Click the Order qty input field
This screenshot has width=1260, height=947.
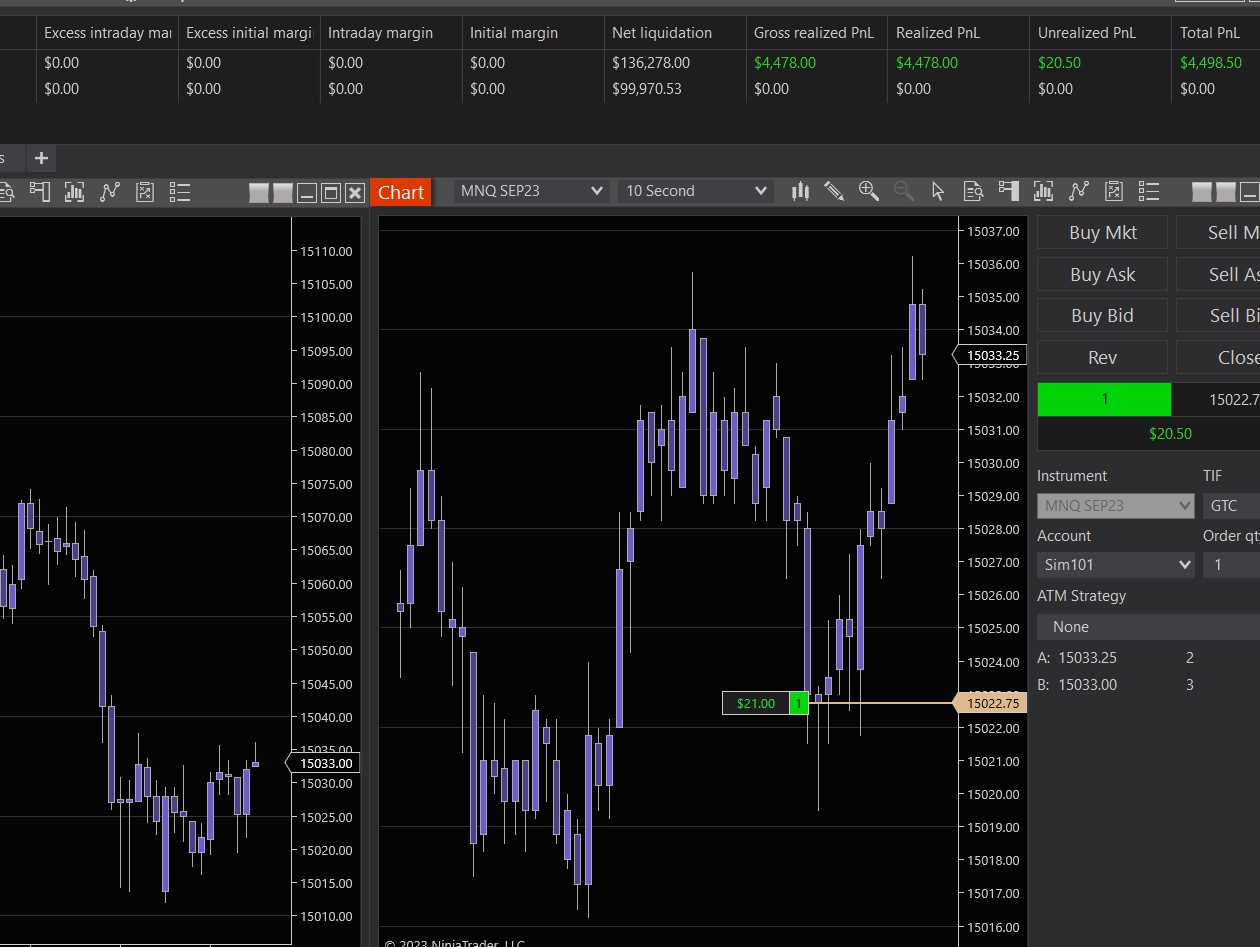click(1232, 565)
